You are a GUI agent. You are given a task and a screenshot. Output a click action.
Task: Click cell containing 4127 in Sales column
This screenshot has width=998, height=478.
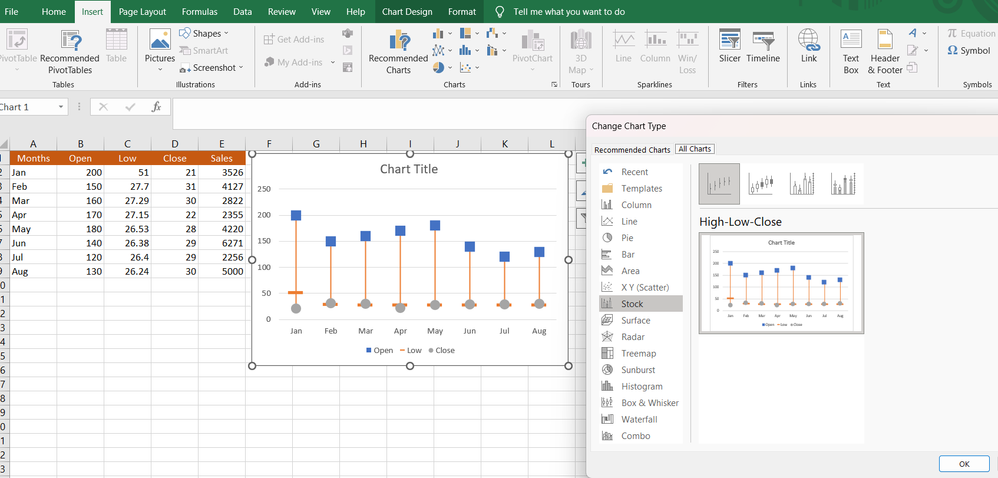221,186
